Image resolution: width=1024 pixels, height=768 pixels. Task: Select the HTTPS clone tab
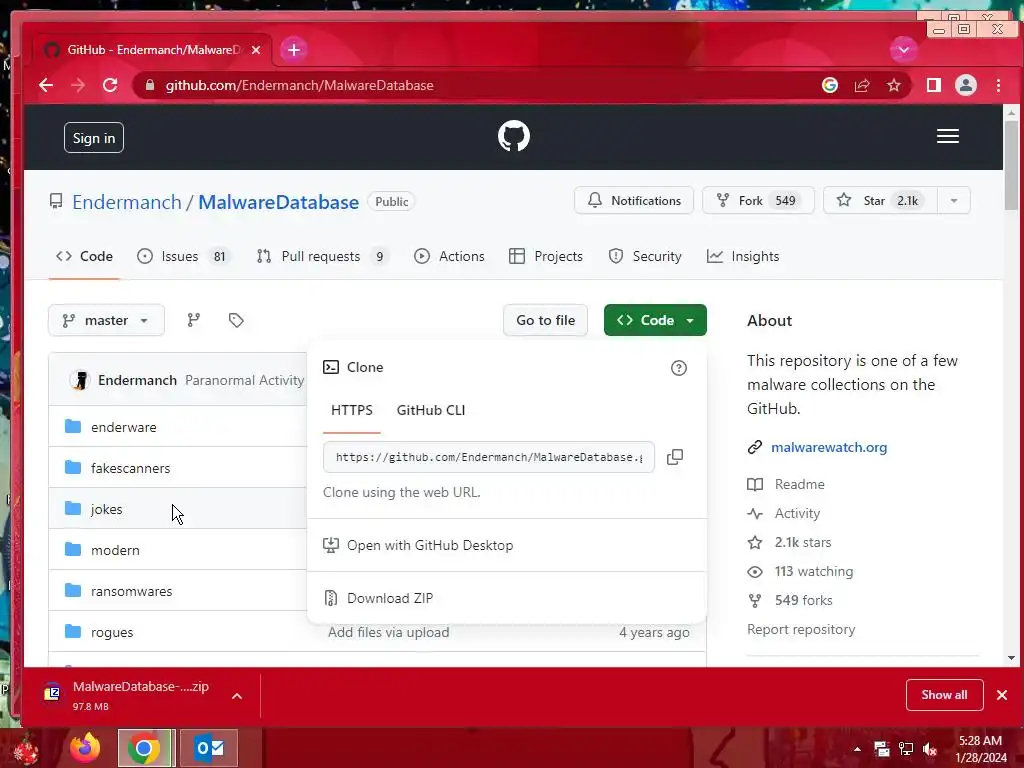pos(351,410)
